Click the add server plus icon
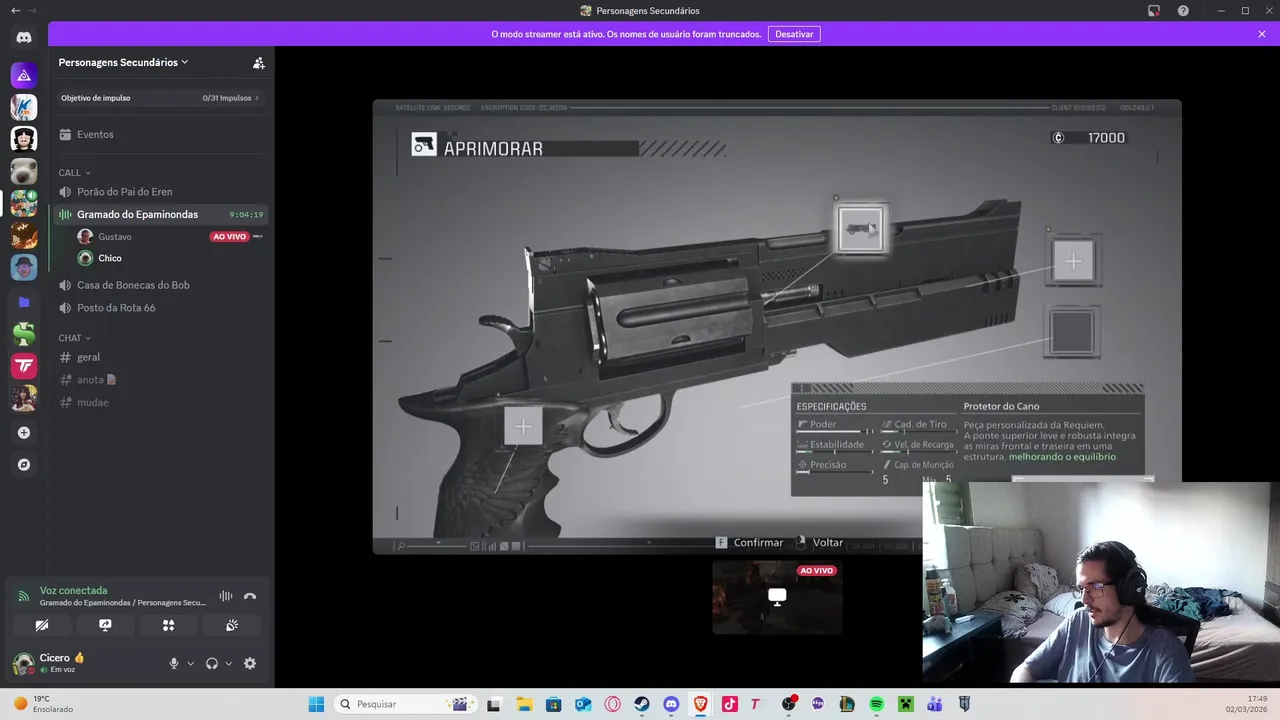The image size is (1280, 720). coord(24,433)
